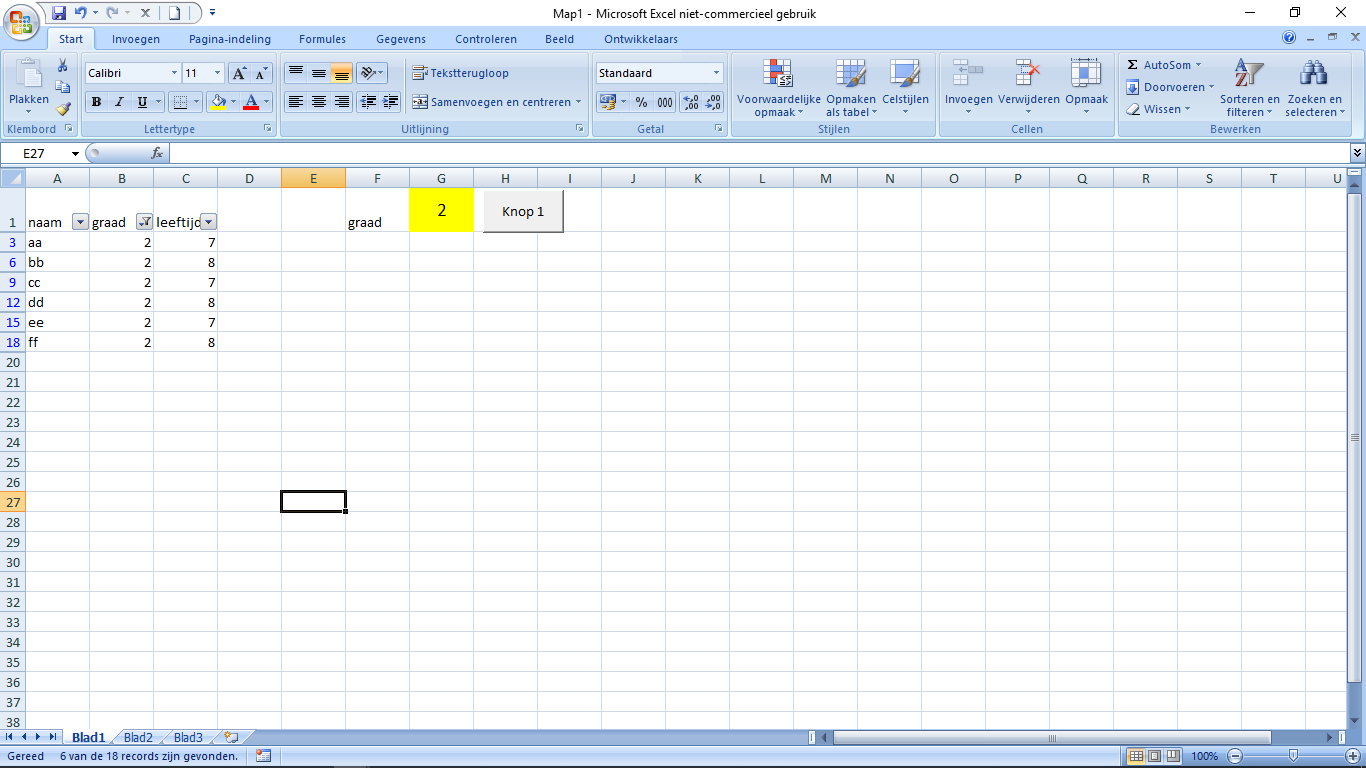
Task: Open the Standaard number format dropdown
Action: (716, 73)
